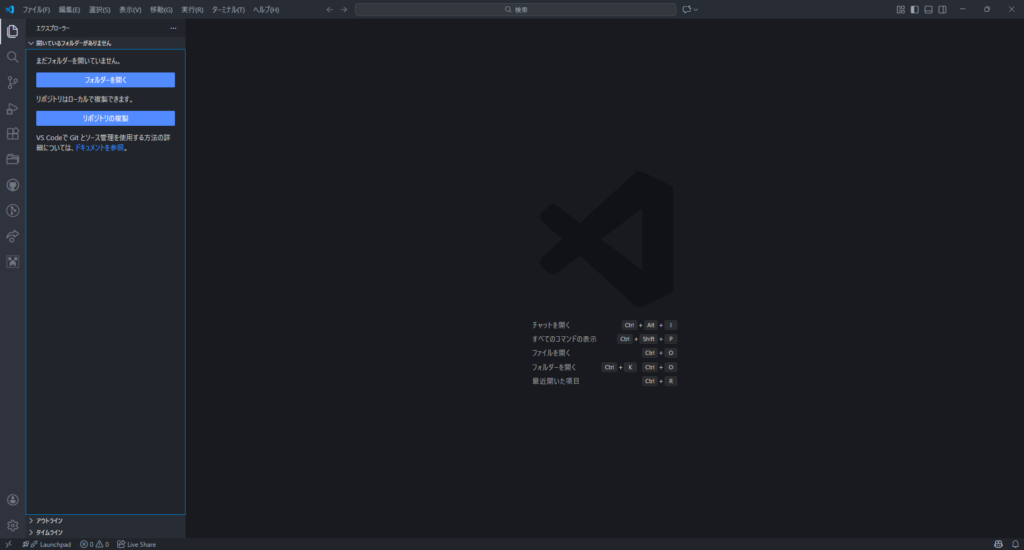Click the Live Share status bar item
Viewport: 1024px width, 550px height.
136,544
